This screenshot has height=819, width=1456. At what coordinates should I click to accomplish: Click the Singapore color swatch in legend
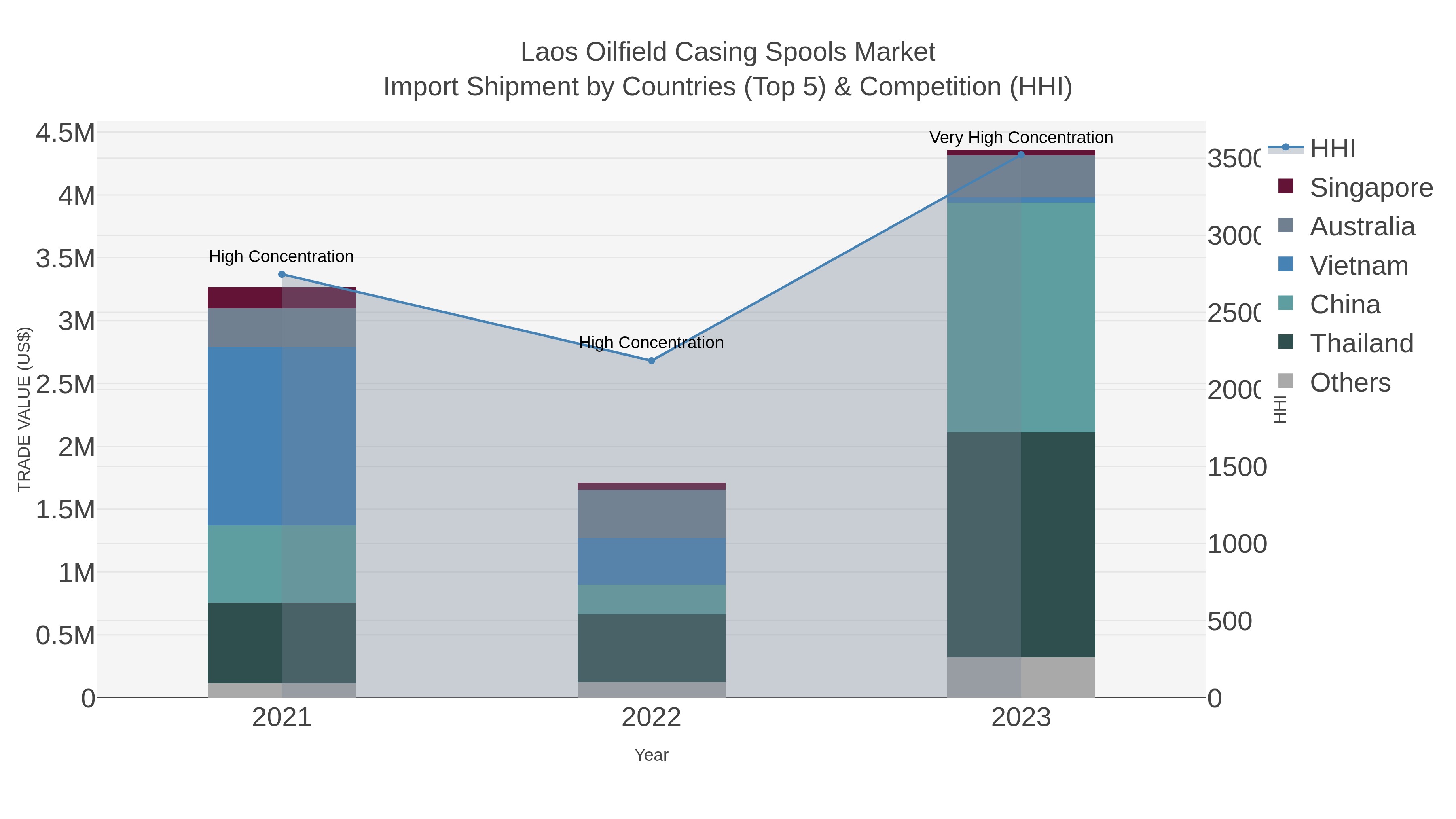pyautogui.click(x=1286, y=186)
